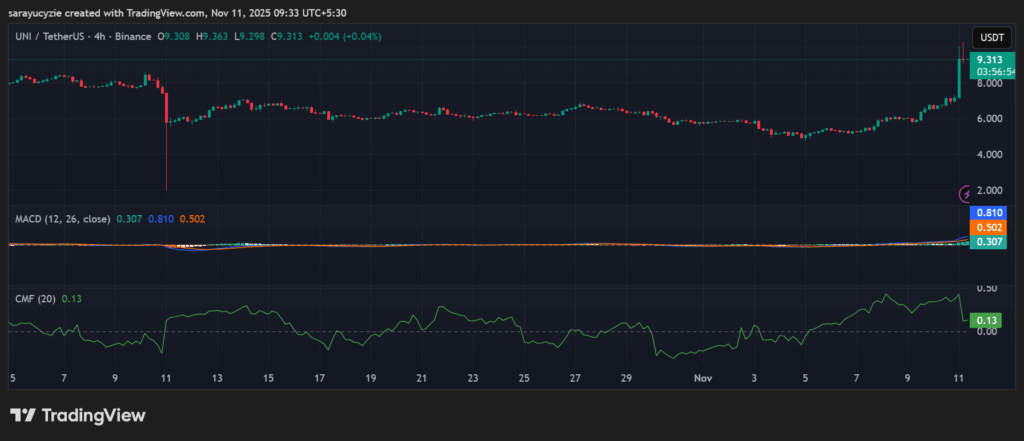Click the TradingView logo icon
The width and height of the screenshot is (1024, 441).
pos(24,415)
